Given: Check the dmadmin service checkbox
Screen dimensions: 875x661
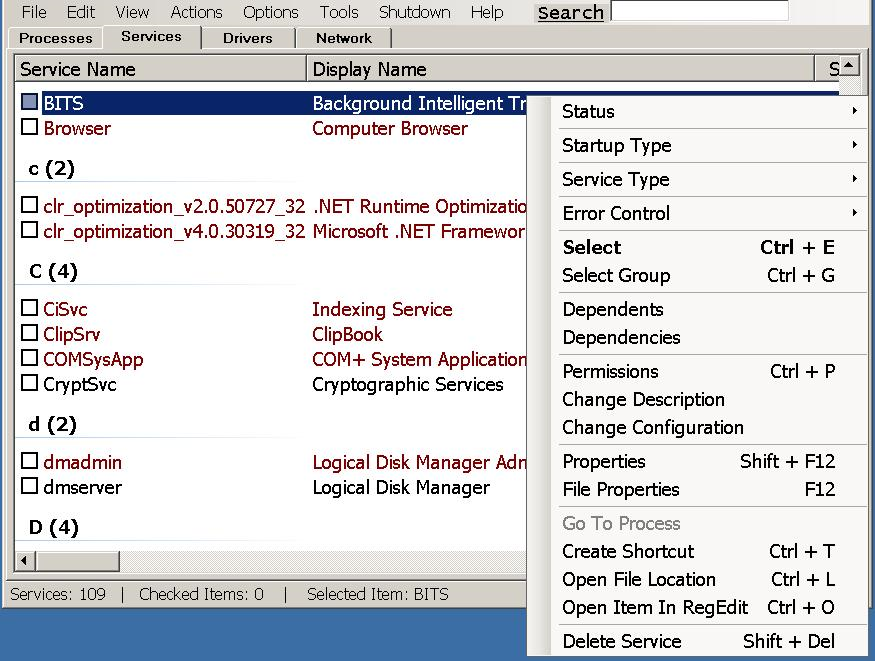Looking at the screenshot, I should (x=30, y=460).
